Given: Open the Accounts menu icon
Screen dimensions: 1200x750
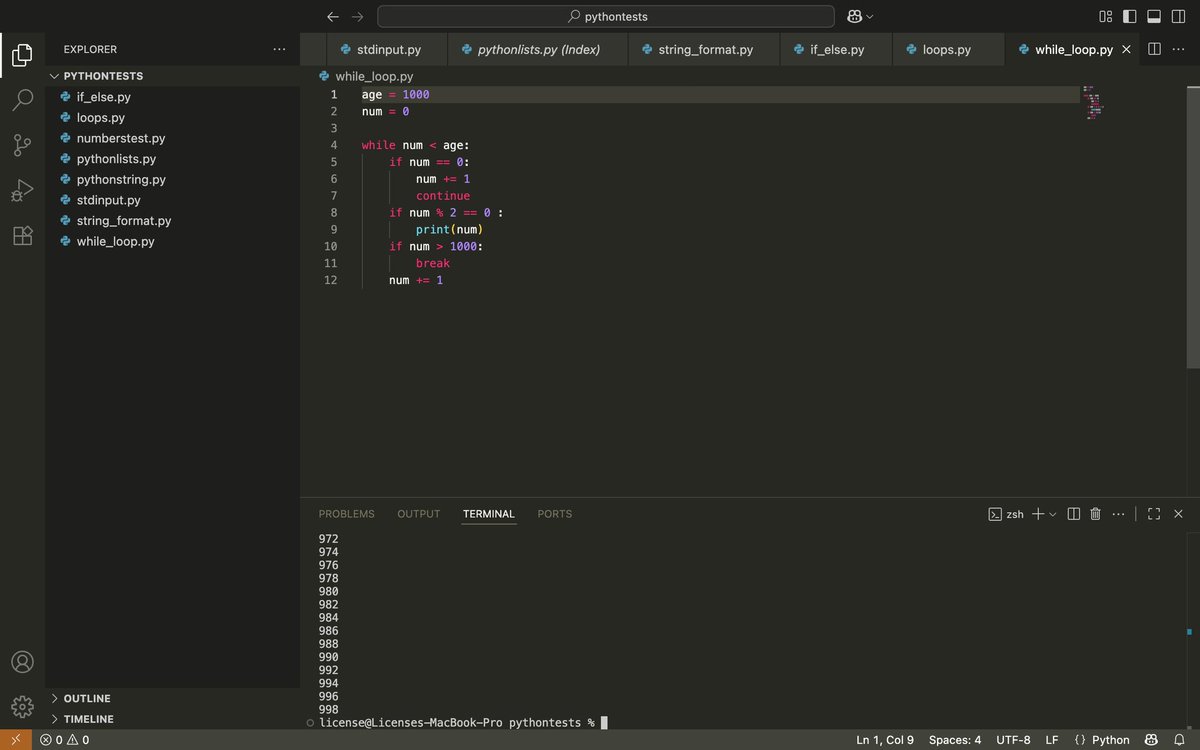Looking at the screenshot, I should pyautogui.click(x=22, y=661).
